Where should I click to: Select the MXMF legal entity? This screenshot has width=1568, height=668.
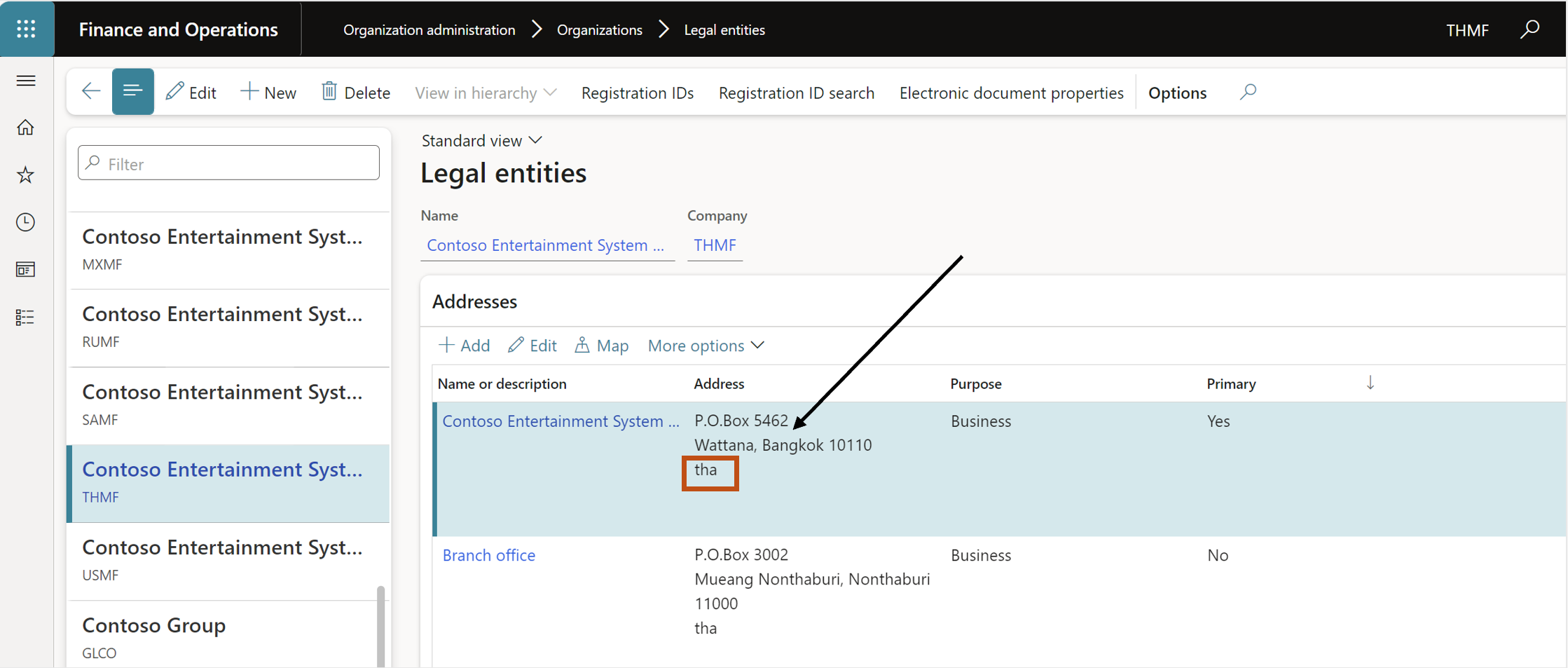228,250
